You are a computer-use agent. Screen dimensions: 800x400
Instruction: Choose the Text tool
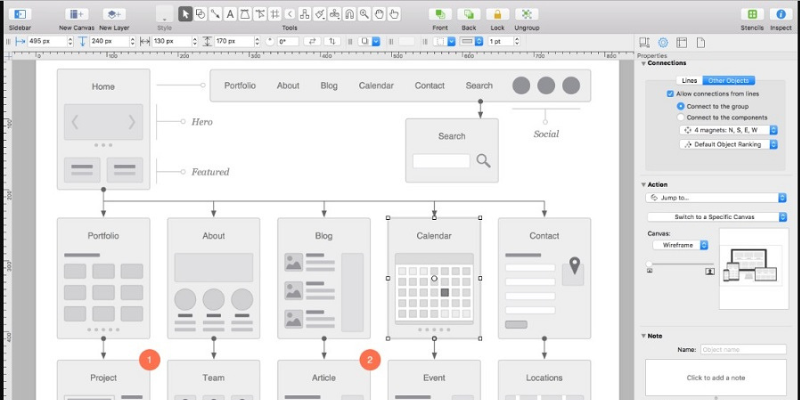[230, 14]
